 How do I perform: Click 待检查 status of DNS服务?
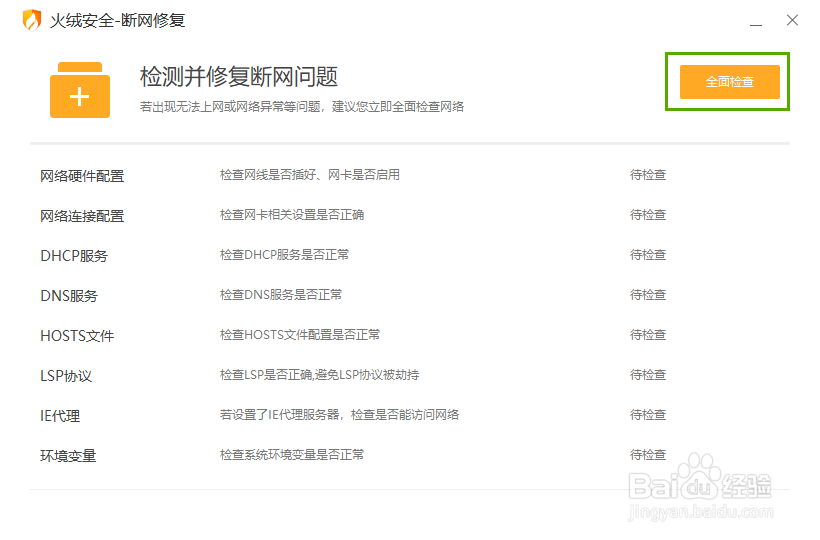pos(648,295)
